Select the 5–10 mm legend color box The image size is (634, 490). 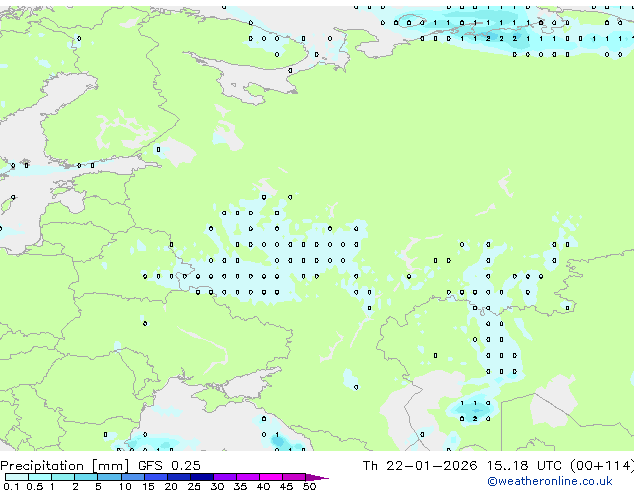109,477
